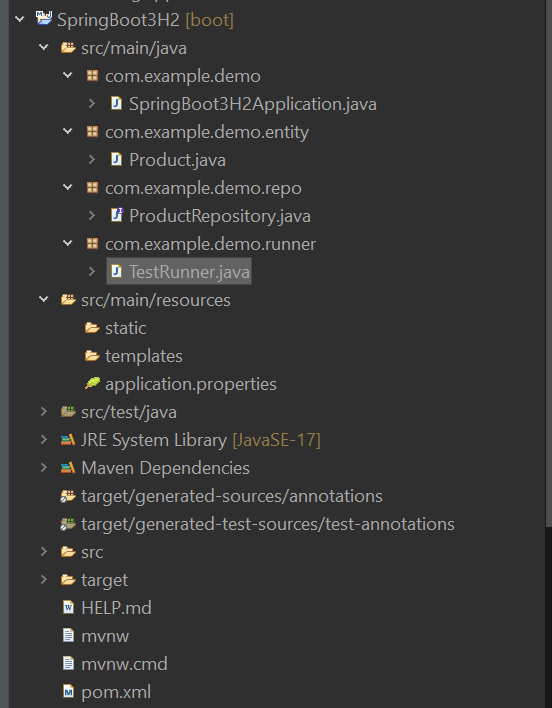This screenshot has width=552, height=708.
Task: Click the Maven Dependencies library icon
Action: click(68, 468)
